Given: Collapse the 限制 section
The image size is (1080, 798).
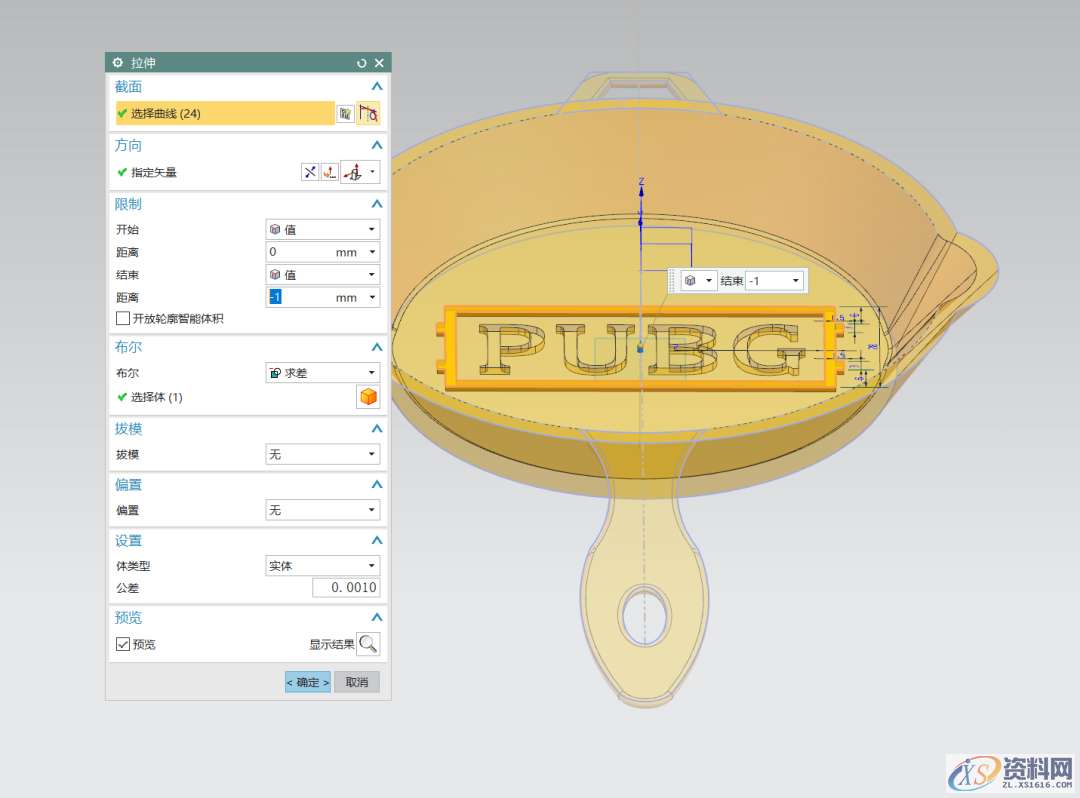Looking at the screenshot, I should tap(377, 204).
